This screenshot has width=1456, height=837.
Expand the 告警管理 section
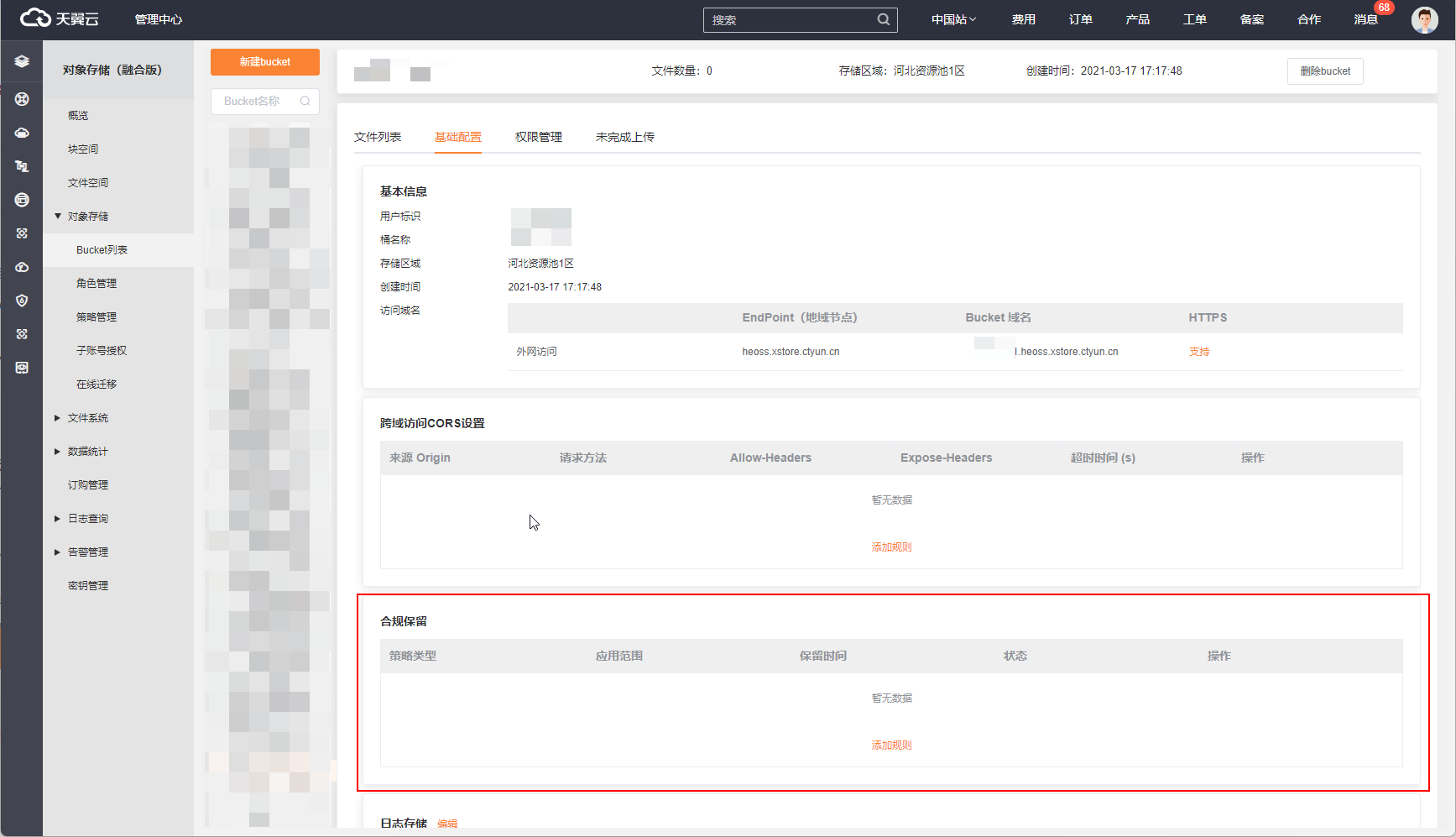pyautogui.click(x=58, y=552)
